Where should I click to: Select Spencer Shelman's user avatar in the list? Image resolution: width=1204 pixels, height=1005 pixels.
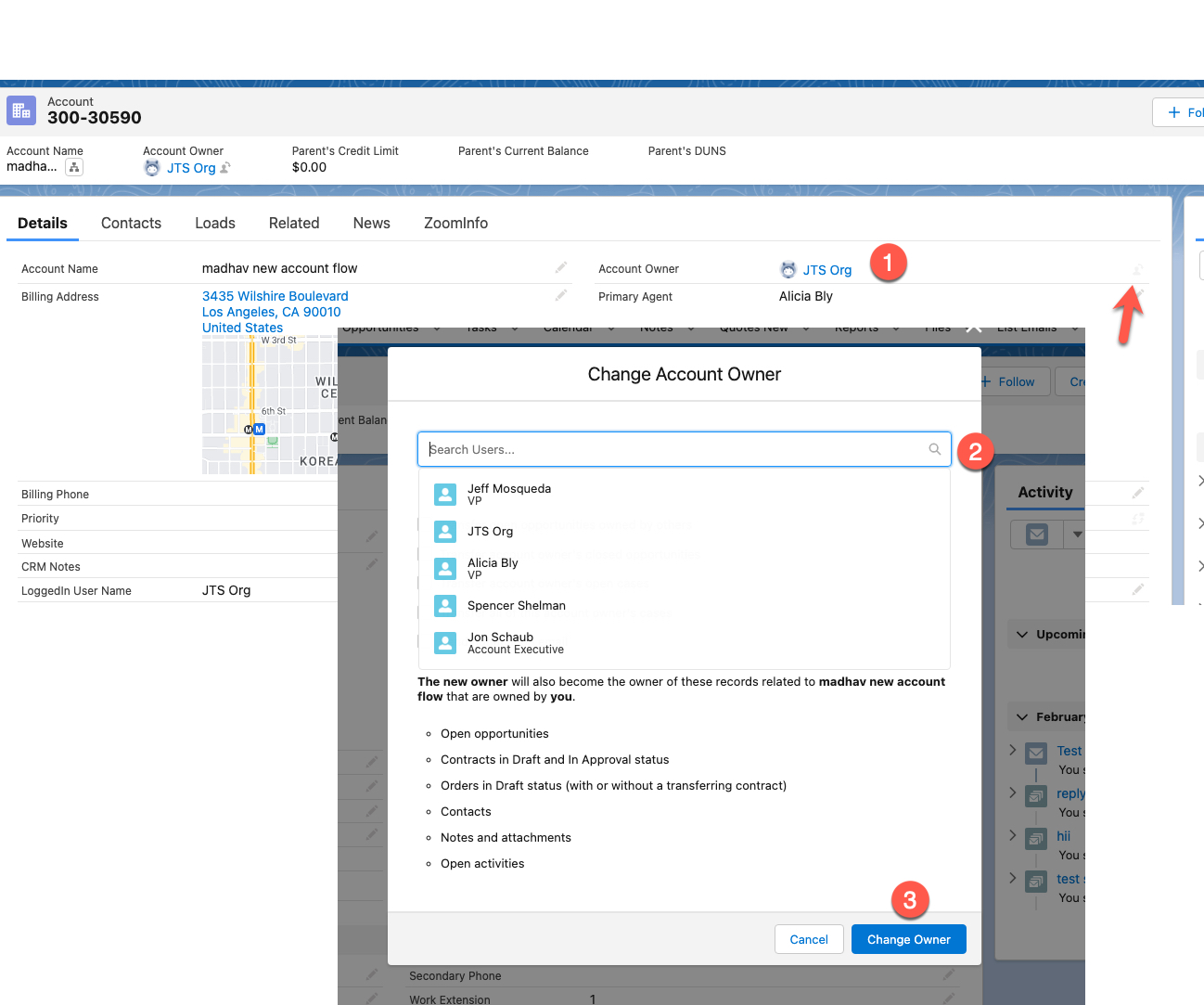445,606
